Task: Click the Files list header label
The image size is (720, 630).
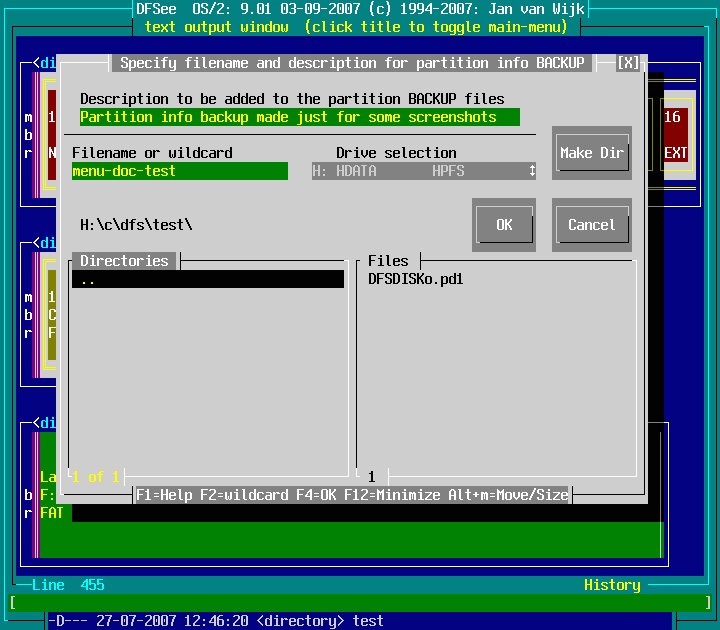Action: click(x=388, y=261)
